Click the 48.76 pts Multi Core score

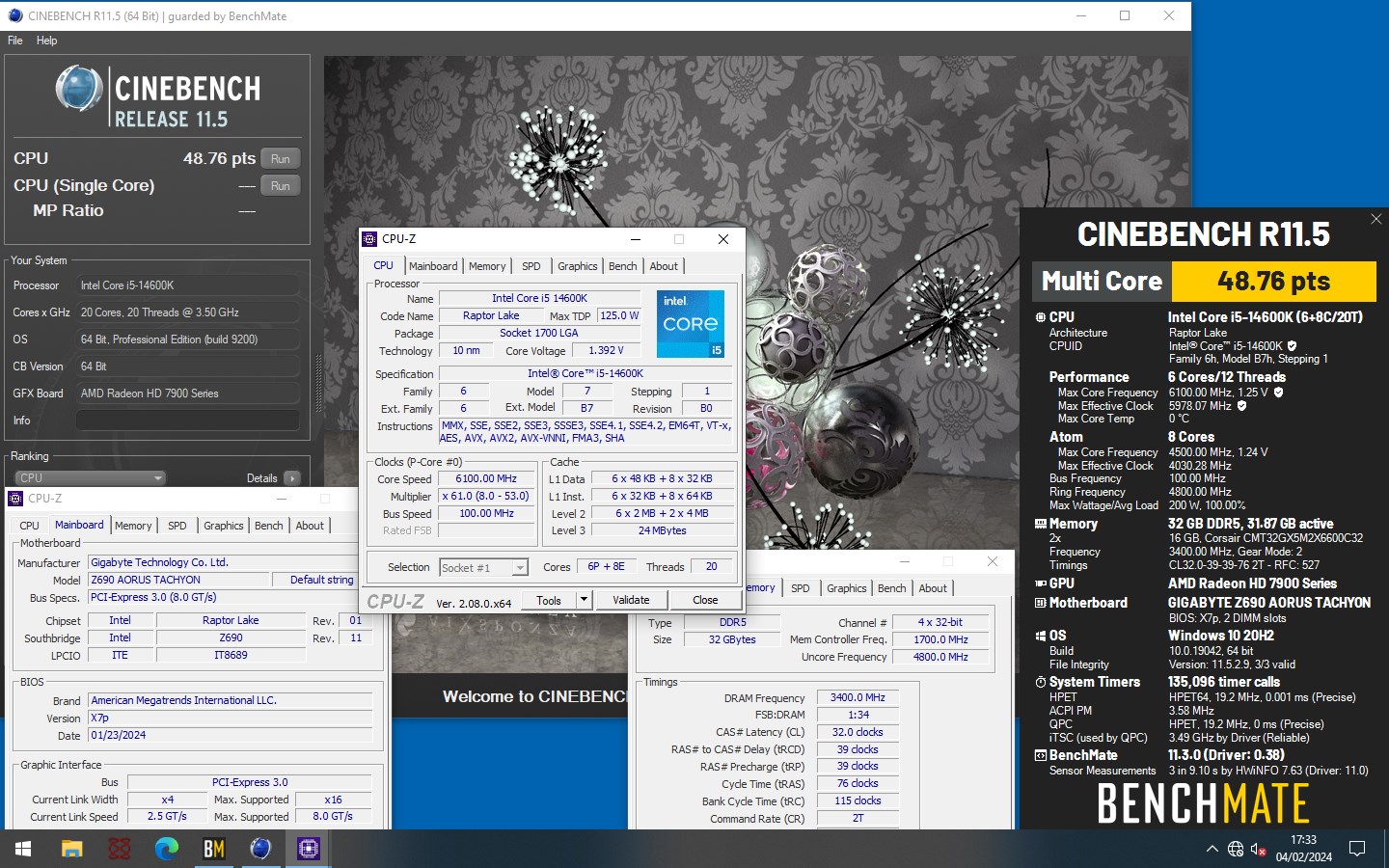[x=1273, y=281]
